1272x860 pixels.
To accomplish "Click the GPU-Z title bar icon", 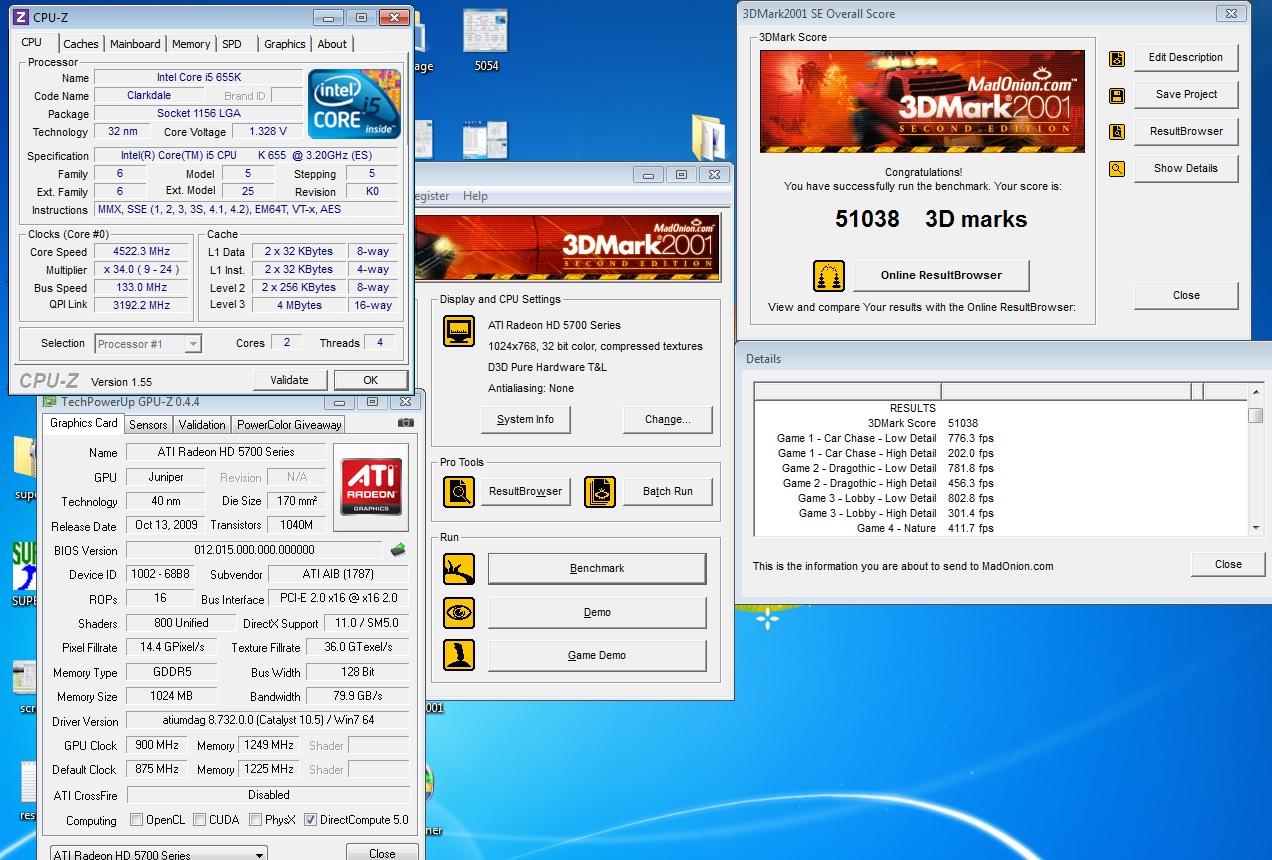I will click(49, 402).
